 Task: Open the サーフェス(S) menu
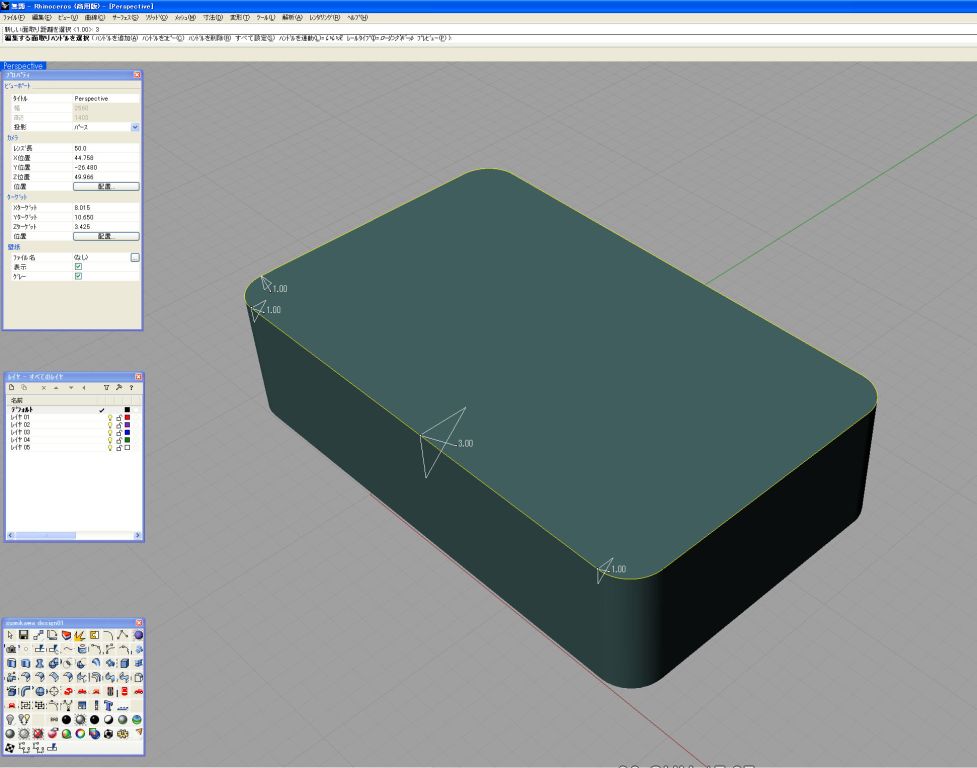pyautogui.click(x=125, y=18)
